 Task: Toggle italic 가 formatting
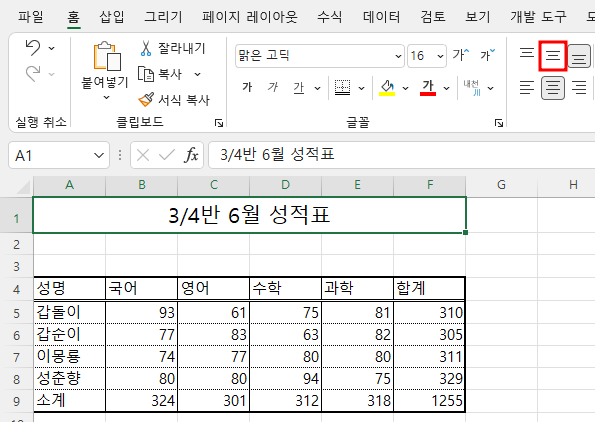[x=272, y=88]
